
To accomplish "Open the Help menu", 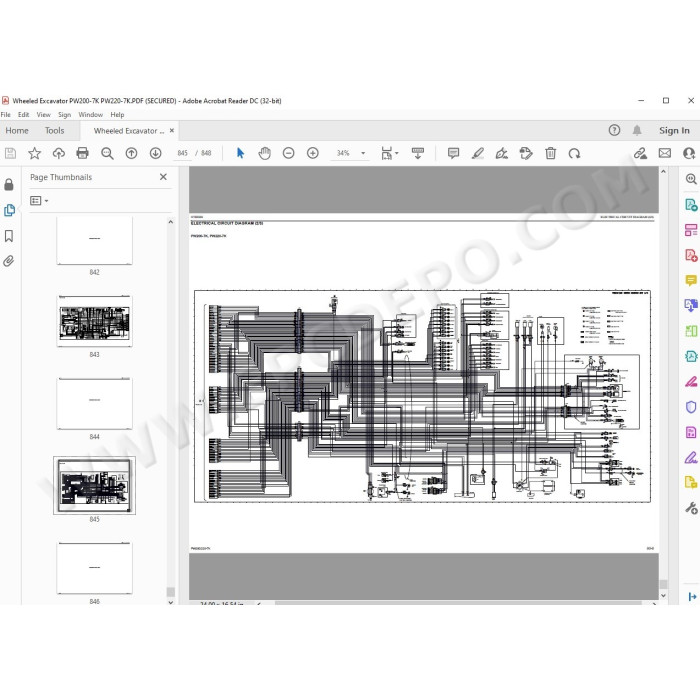I will [117, 115].
